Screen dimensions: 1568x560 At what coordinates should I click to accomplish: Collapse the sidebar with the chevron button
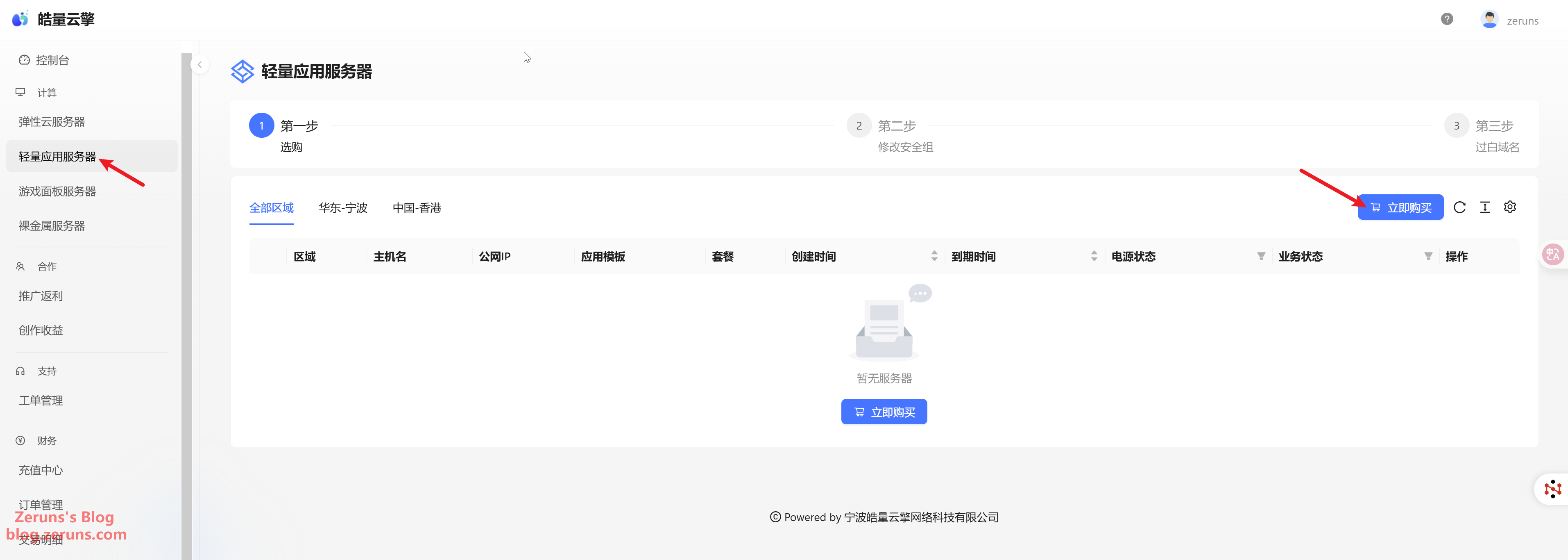coord(199,65)
